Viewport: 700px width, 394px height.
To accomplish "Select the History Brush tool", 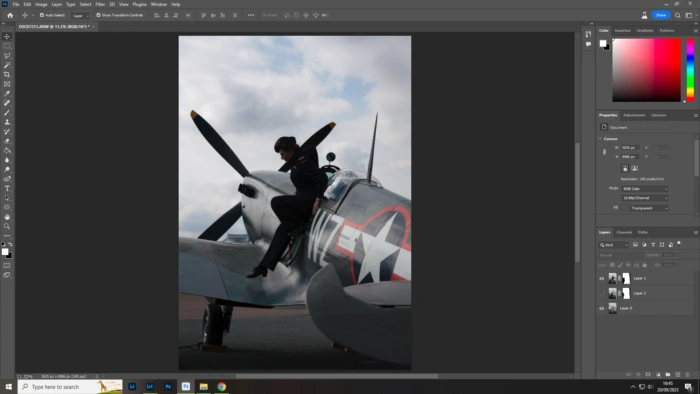I will [7, 131].
